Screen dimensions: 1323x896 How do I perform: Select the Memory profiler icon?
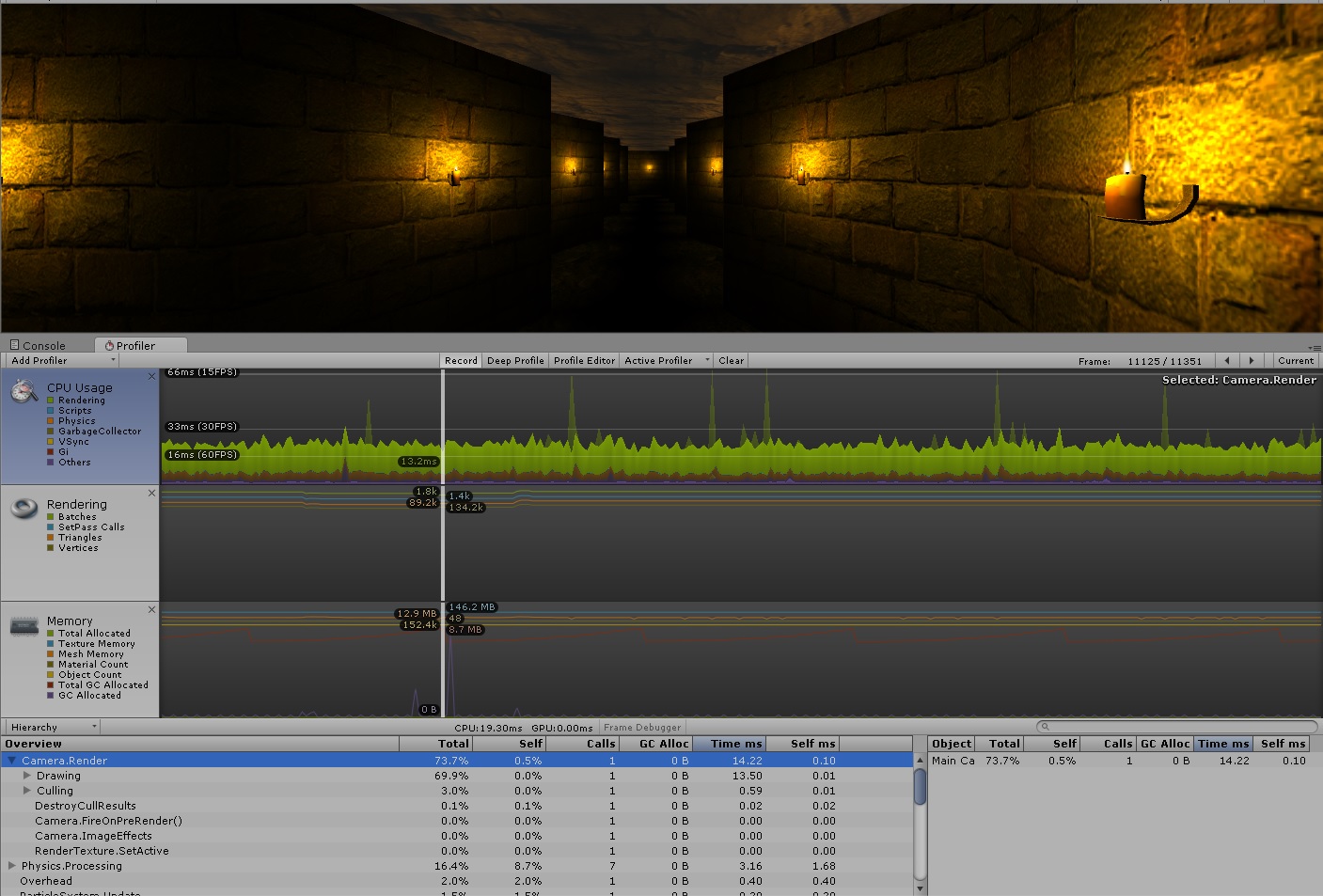click(x=24, y=626)
